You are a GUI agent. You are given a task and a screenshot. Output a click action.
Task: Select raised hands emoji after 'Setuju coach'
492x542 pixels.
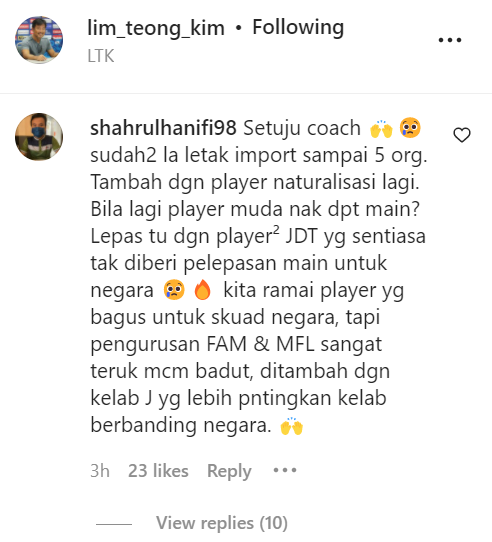coord(381,129)
